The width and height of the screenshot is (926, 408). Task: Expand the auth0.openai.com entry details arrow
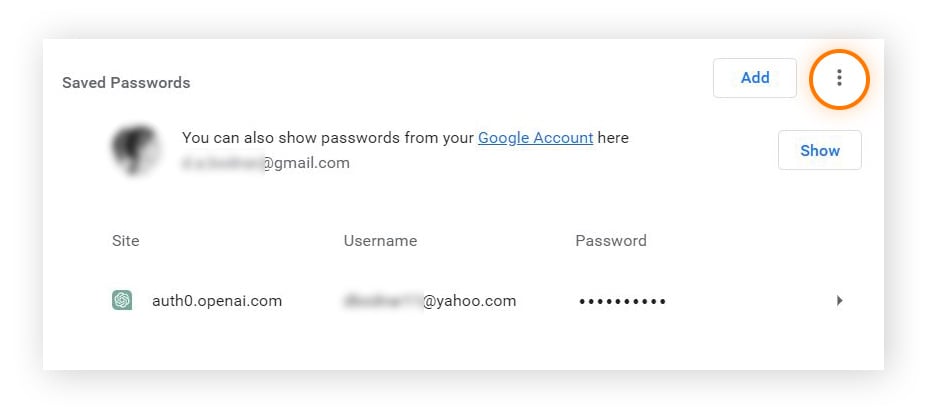[x=840, y=300]
